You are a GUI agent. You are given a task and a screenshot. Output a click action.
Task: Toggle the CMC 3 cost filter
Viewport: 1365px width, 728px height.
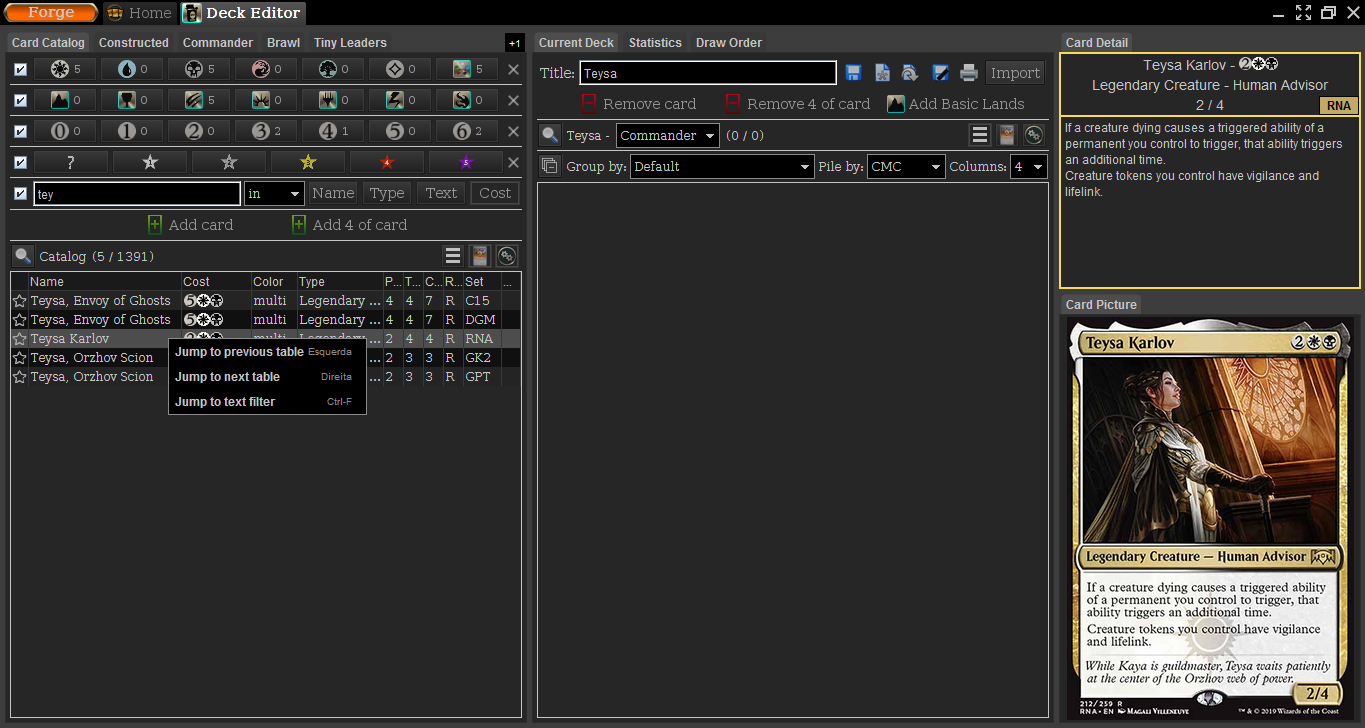click(x=265, y=131)
